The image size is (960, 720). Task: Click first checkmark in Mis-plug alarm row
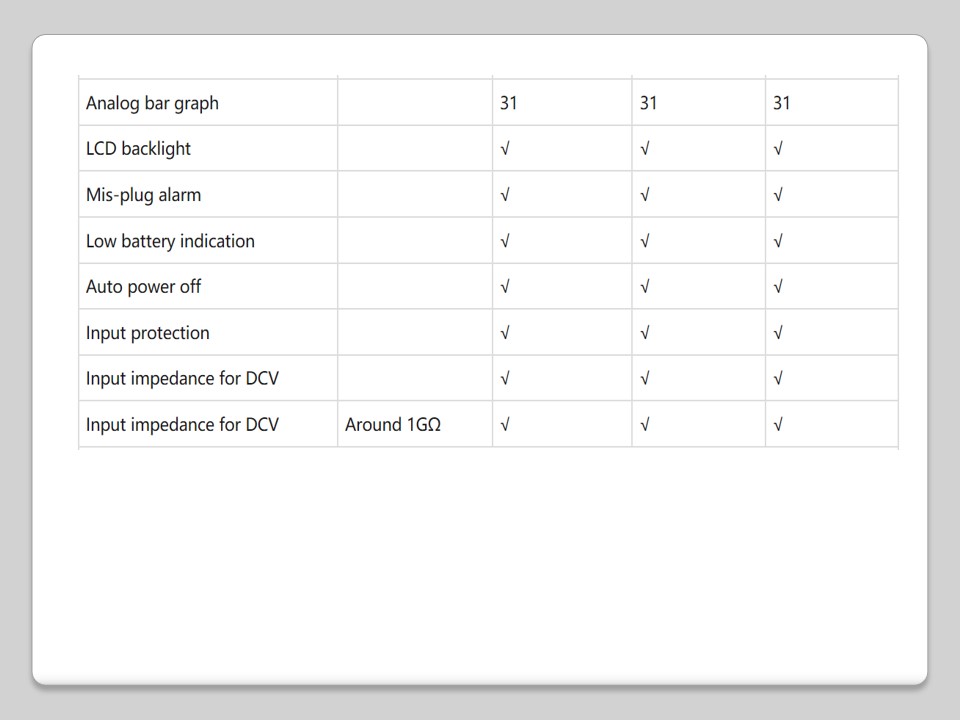505,195
